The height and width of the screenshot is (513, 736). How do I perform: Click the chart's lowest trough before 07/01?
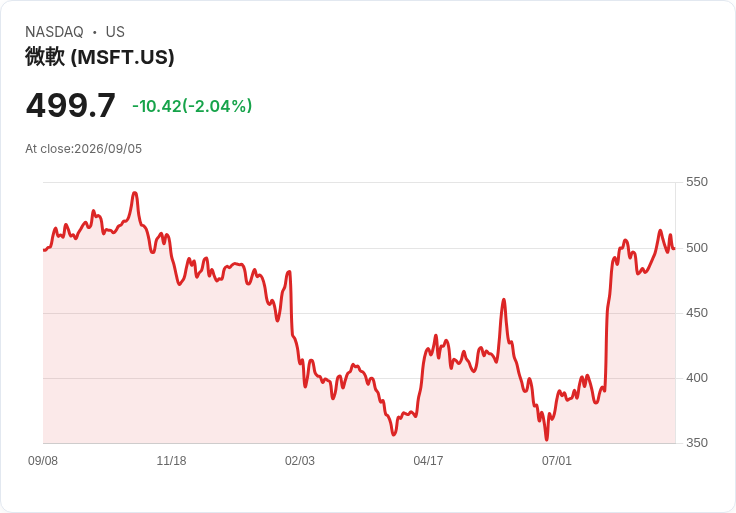(x=546, y=439)
